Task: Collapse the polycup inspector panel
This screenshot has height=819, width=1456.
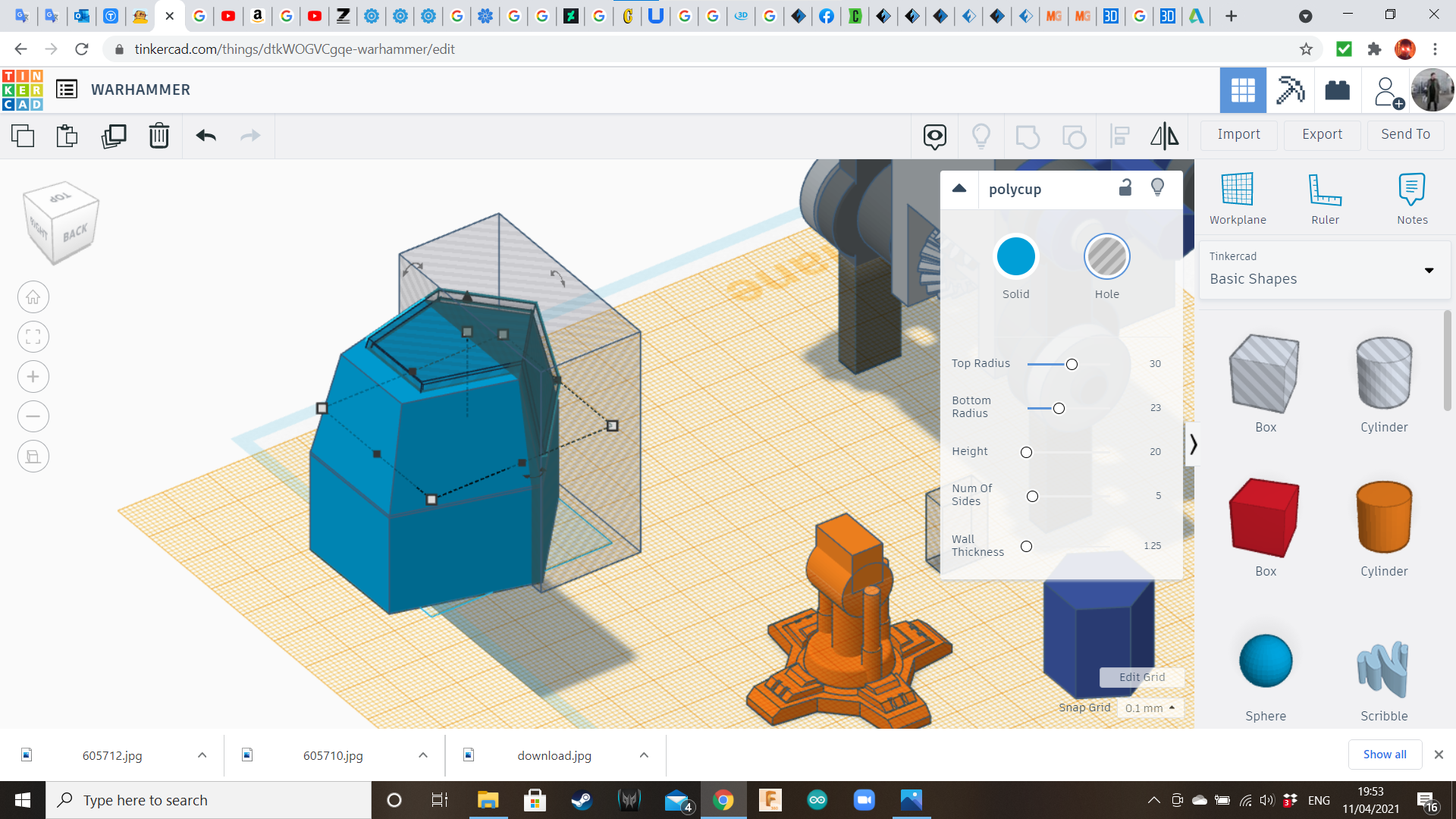Action: pyautogui.click(x=959, y=189)
